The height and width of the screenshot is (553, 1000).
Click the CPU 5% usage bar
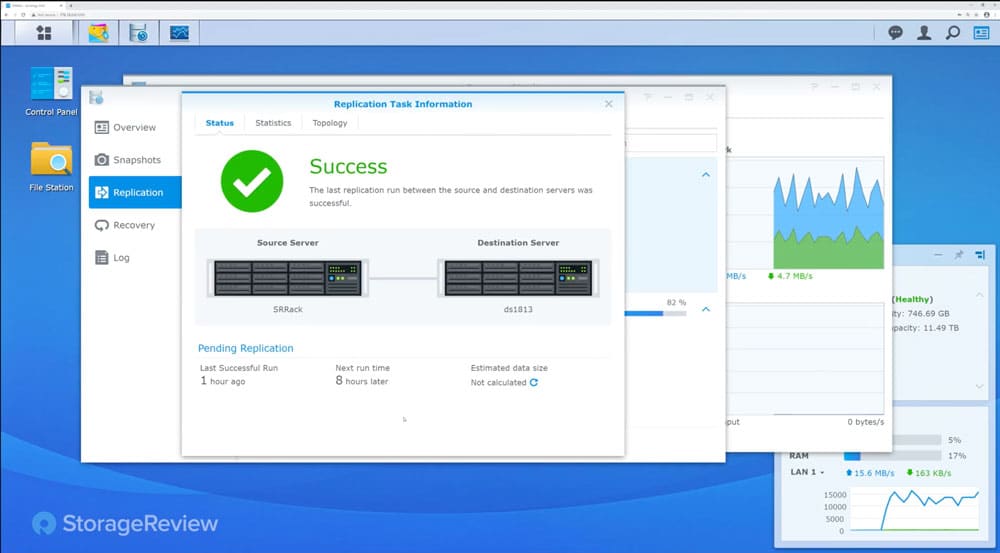click(x=917, y=440)
